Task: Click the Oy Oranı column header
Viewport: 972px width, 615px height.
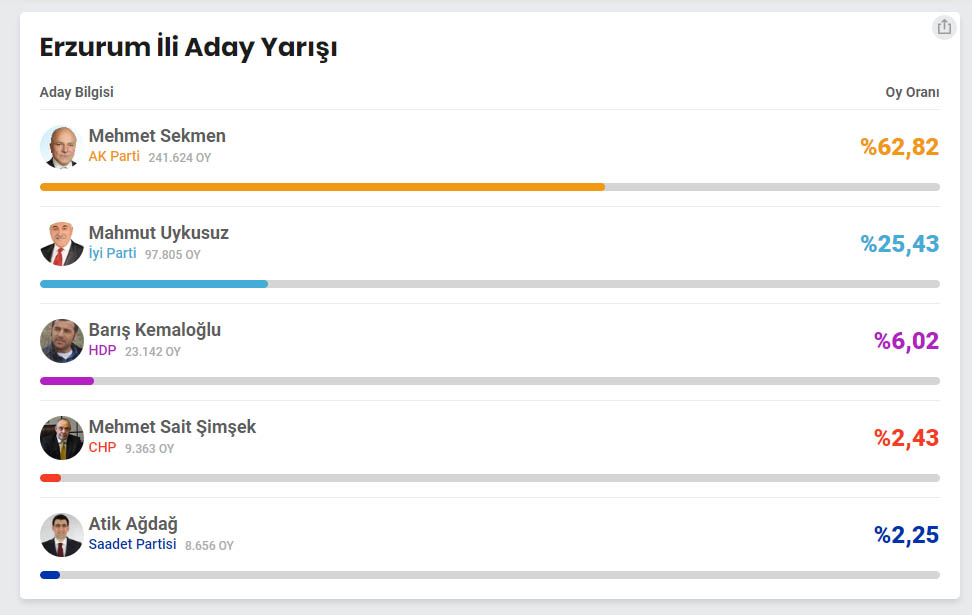Action: [x=912, y=92]
